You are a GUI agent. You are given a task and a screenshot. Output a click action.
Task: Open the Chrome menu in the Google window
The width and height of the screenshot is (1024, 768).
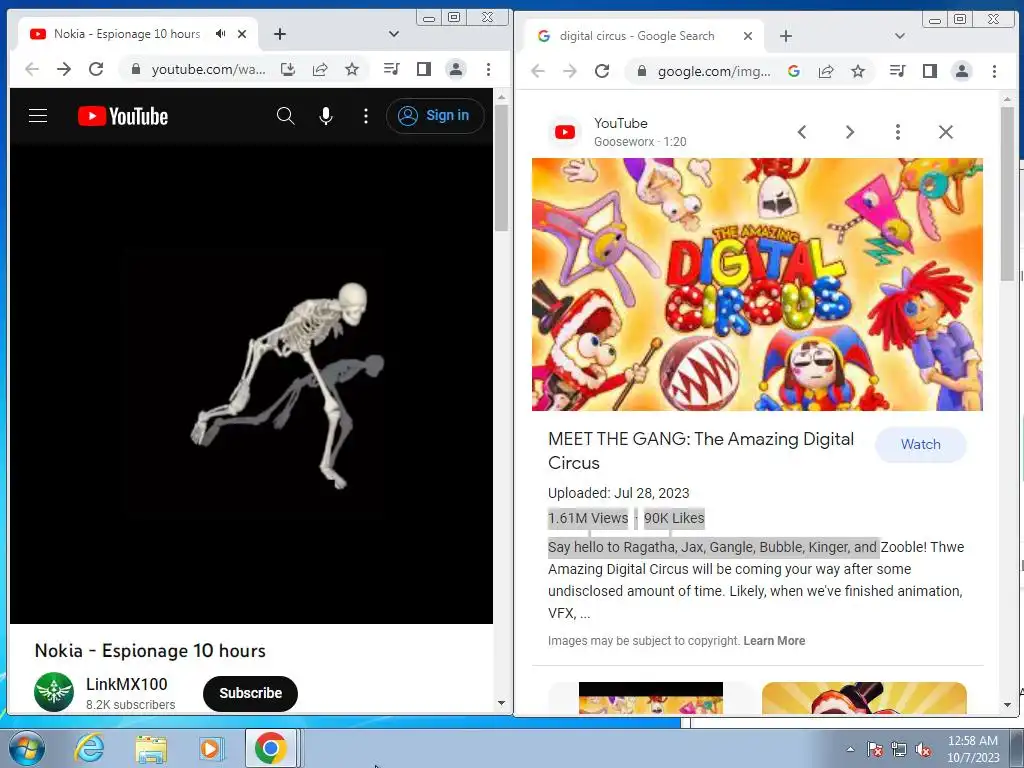tap(995, 71)
